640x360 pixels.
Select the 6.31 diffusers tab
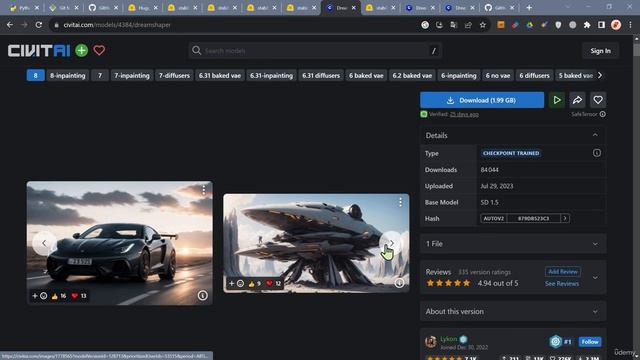coord(321,76)
